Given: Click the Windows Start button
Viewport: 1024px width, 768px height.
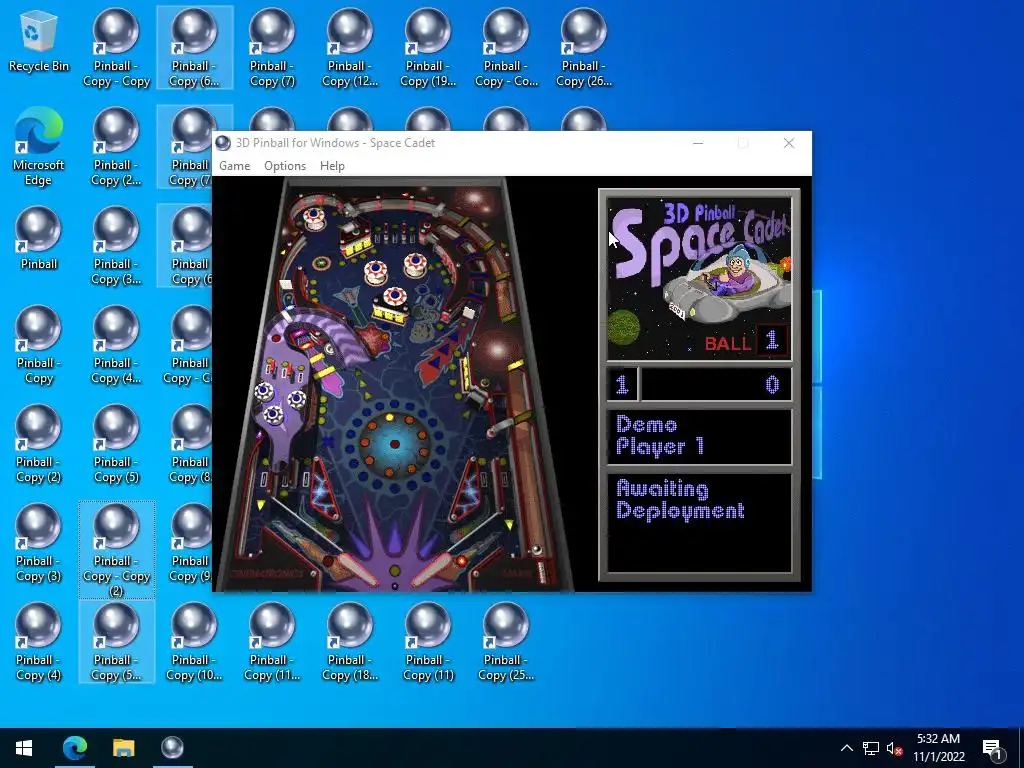Looking at the screenshot, I should [24, 748].
